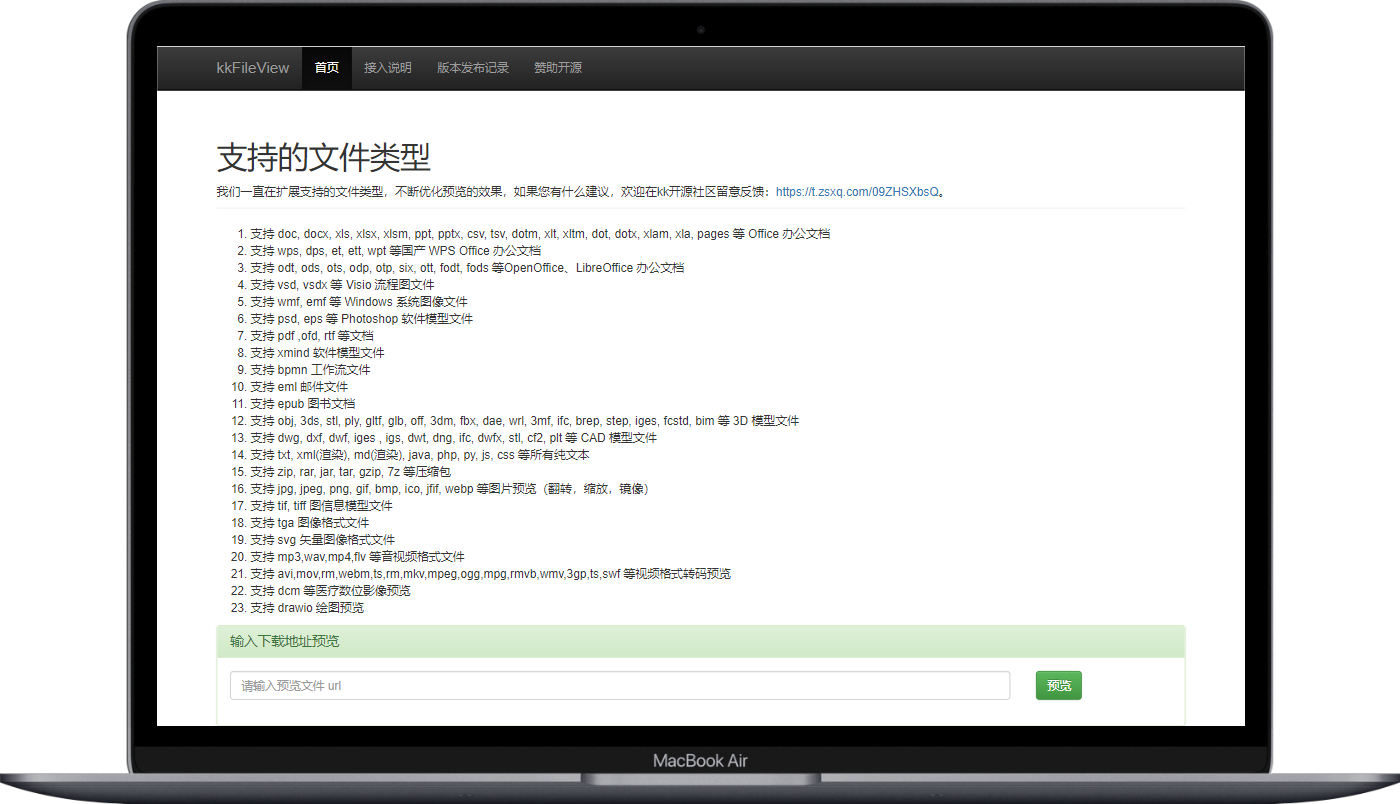Select the drawio 绘图预览 line
The width and height of the screenshot is (1400, 804).
coord(307,608)
